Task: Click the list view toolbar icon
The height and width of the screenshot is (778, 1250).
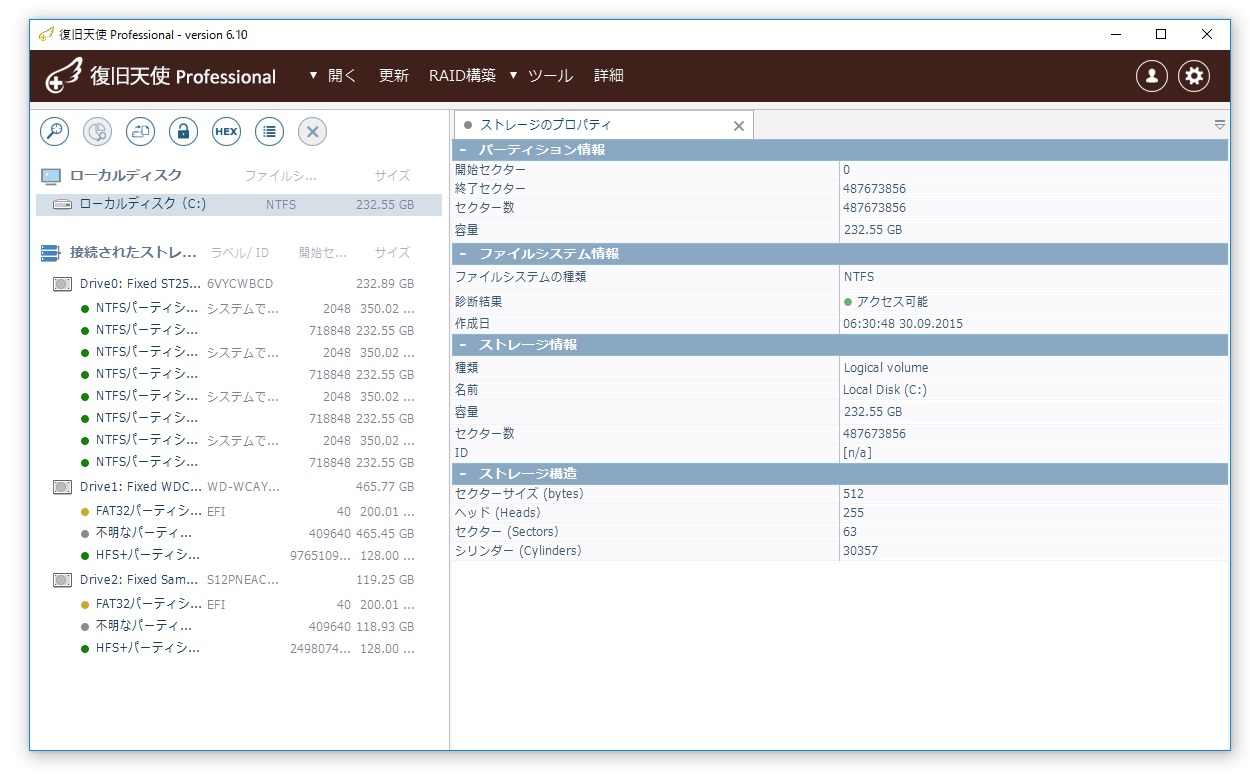Action: tap(269, 131)
